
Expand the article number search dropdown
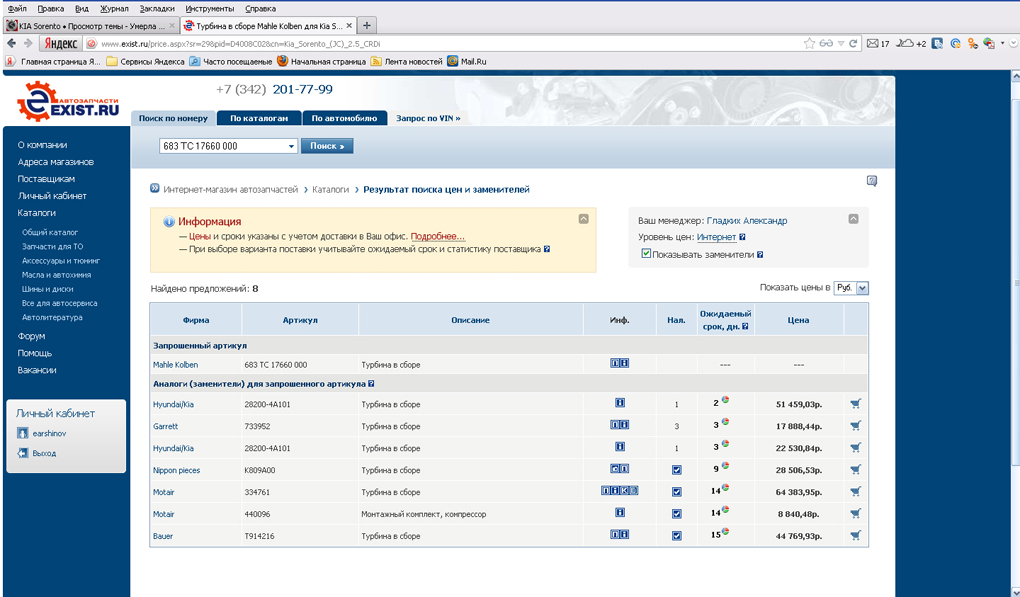click(x=292, y=146)
